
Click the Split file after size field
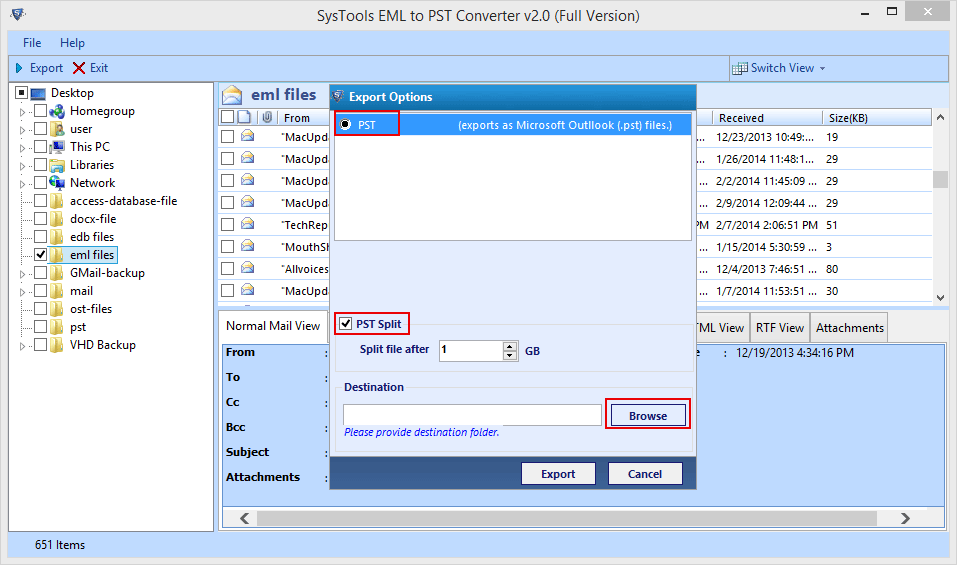471,350
